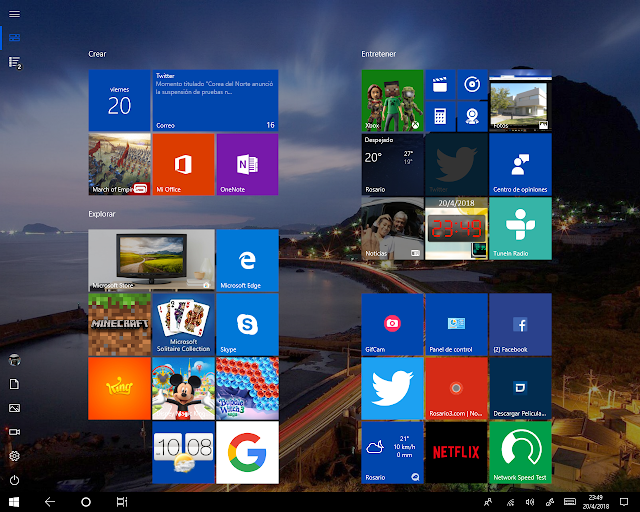Launch Centro de opiniones tile

pos(520,164)
